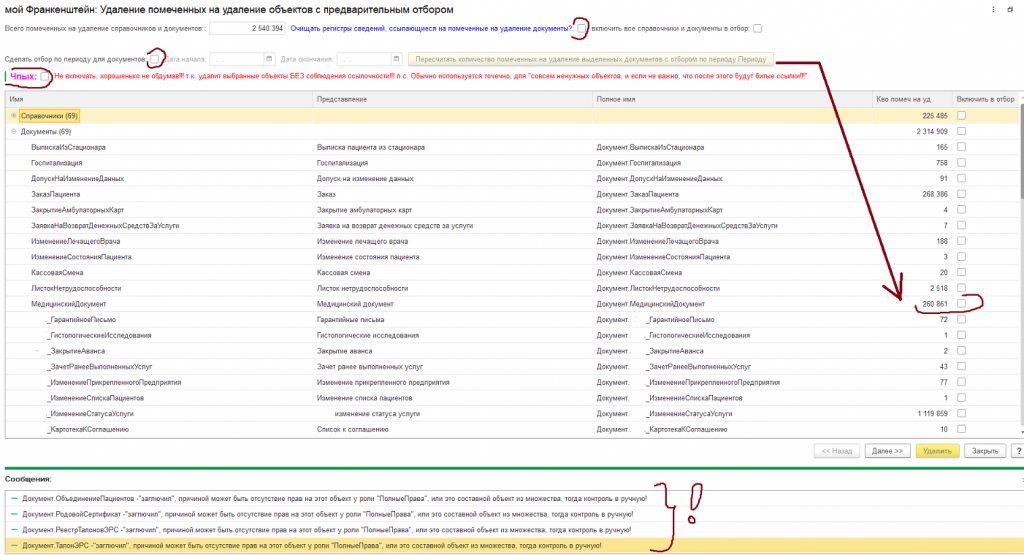Check the include box for КассоваяСмена
The height and width of the screenshot is (555, 1024).
click(961, 272)
